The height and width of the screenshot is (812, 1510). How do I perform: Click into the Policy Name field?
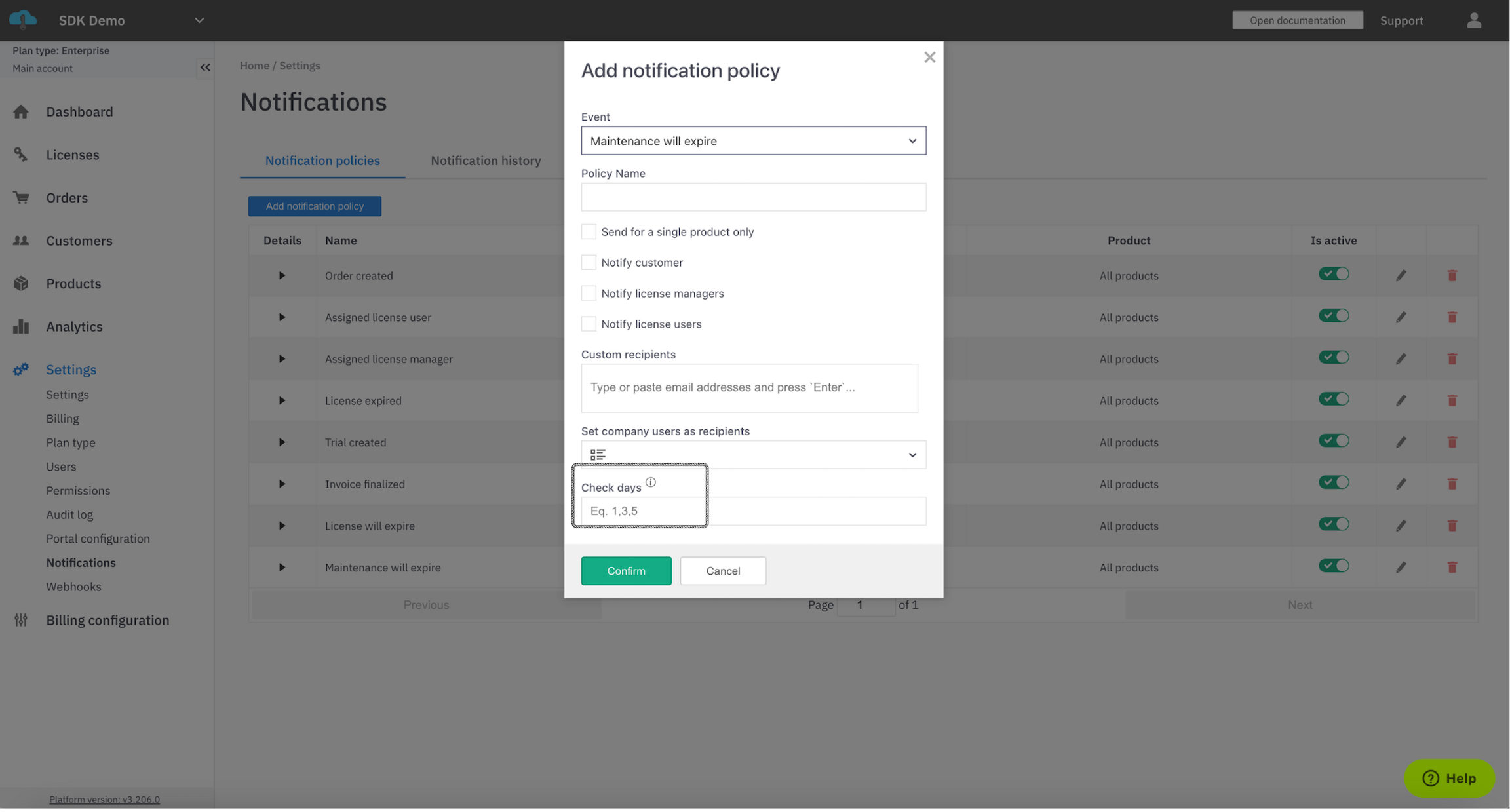(753, 197)
